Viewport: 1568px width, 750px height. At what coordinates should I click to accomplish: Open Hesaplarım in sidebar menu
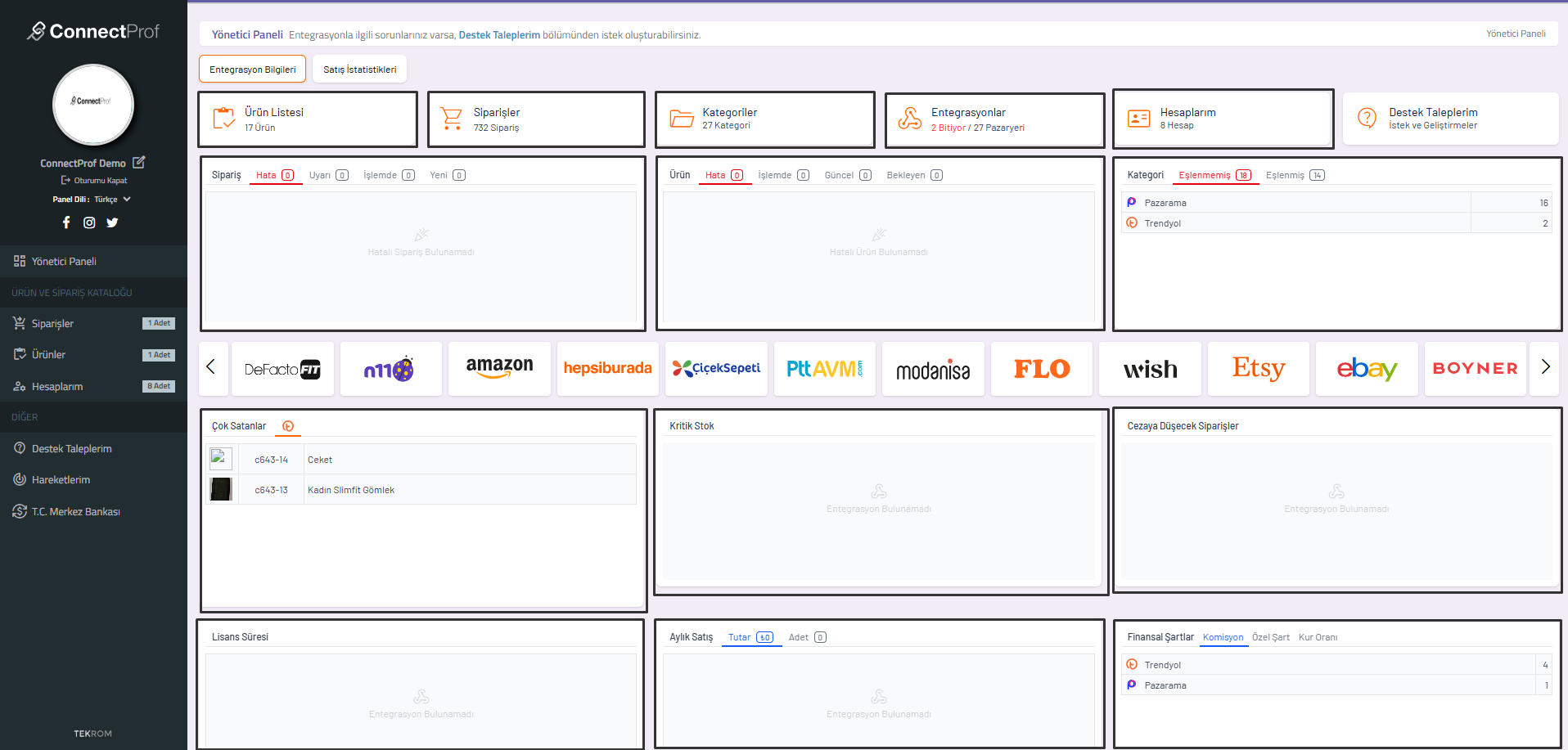tap(93, 386)
